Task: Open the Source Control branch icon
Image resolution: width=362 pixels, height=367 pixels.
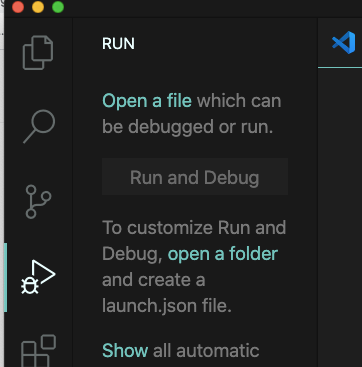Action: [38, 202]
